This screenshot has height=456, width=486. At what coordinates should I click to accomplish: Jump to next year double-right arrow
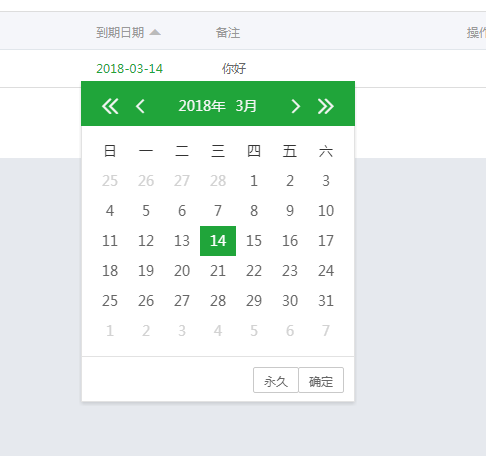(x=325, y=106)
